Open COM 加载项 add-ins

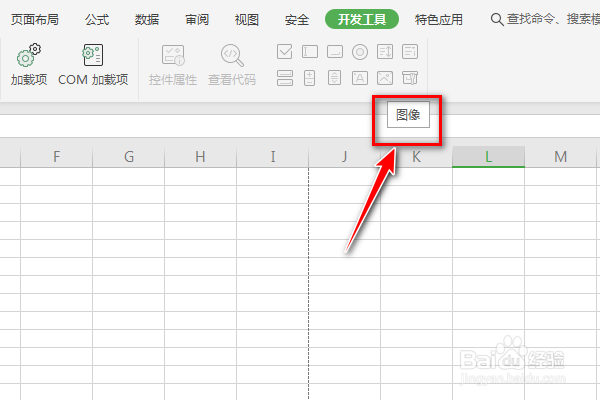pyautogui.click(x=93, y=65)
